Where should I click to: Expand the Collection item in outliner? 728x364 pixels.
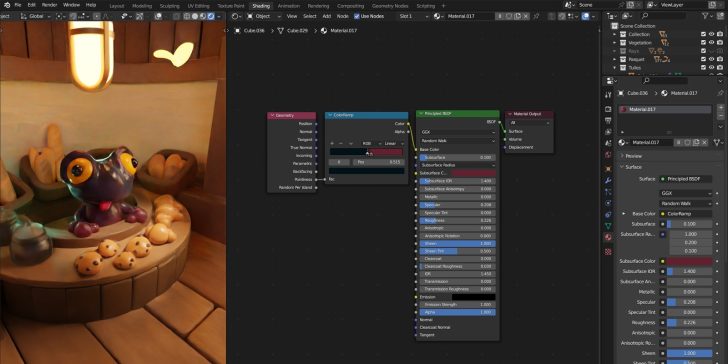click(x=615, y=34)
